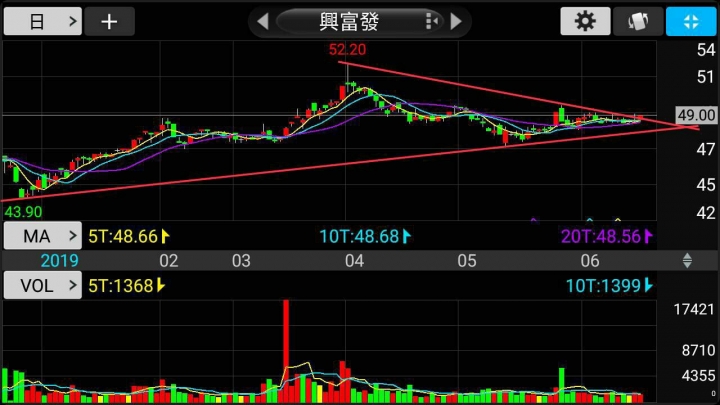Click the 4355 volume axis label
The image size is (720, 405).
pos(698,376)
